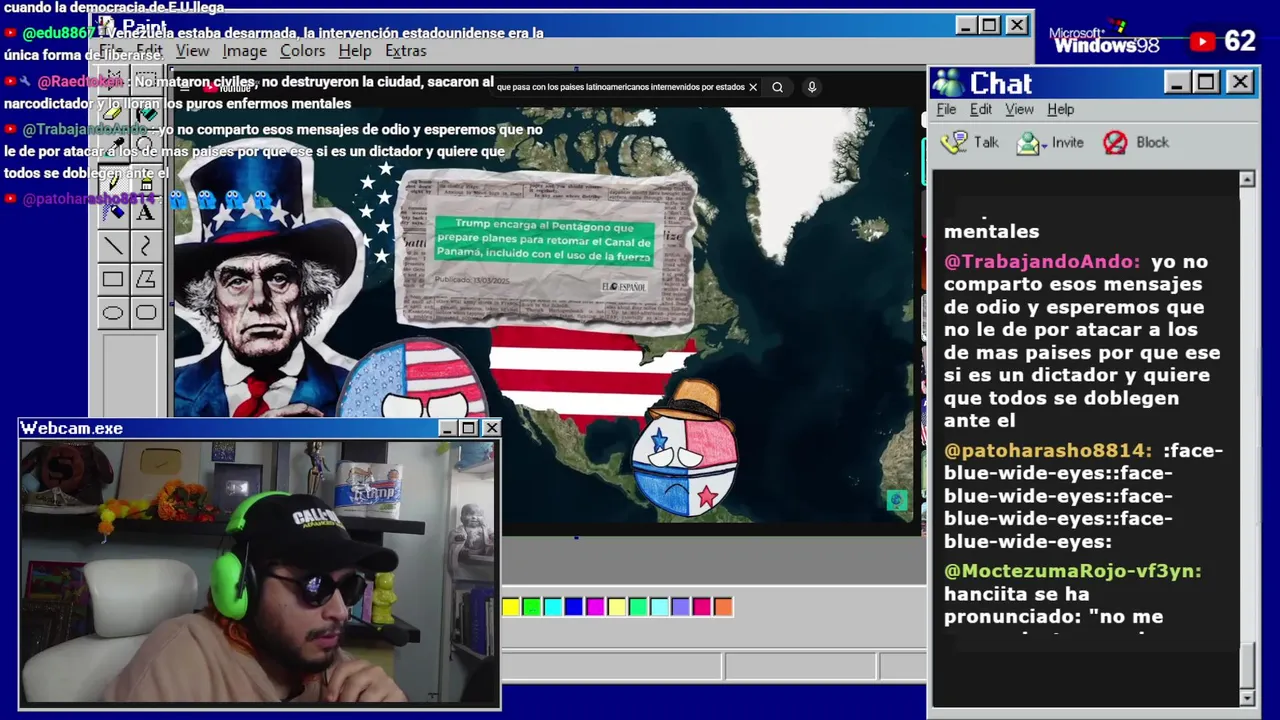This screenshot has width=1280, height=720.
Task: Open the Edit menu in Chat window
Action: [981, 110]
